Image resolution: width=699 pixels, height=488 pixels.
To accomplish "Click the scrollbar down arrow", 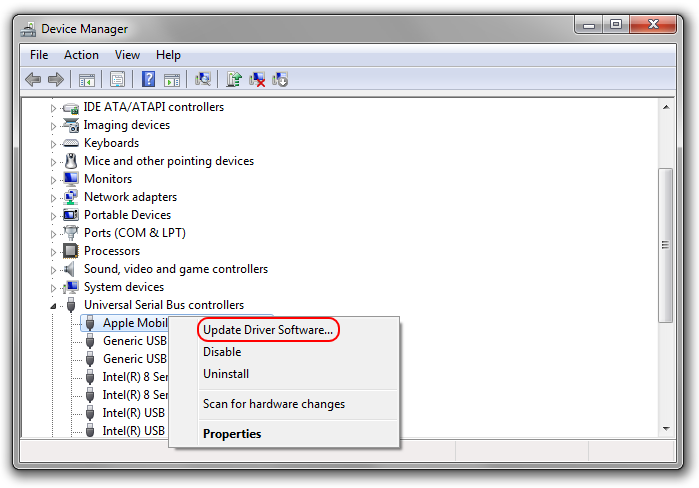I will pyautogui.click(x=666, y=429).
